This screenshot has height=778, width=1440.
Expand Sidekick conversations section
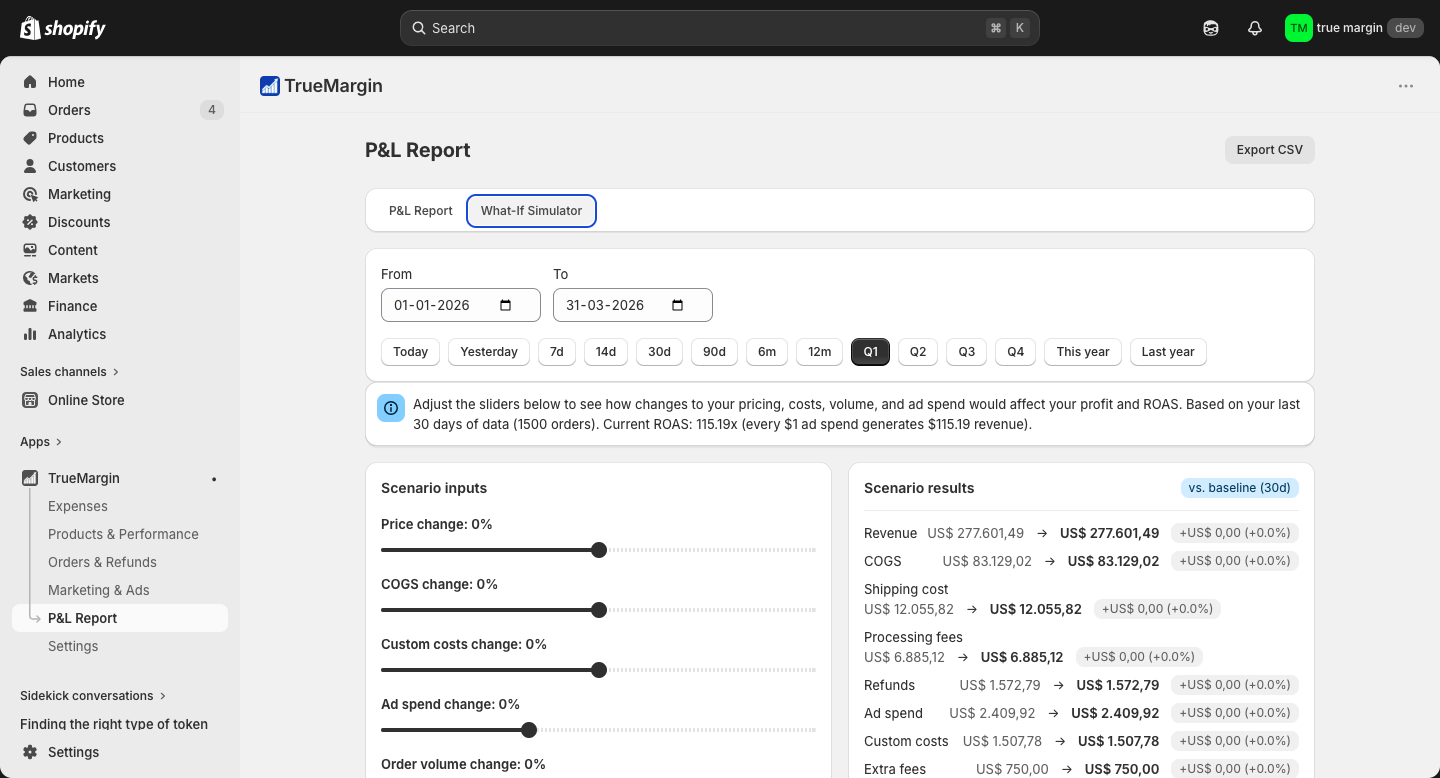coord(93,696)
